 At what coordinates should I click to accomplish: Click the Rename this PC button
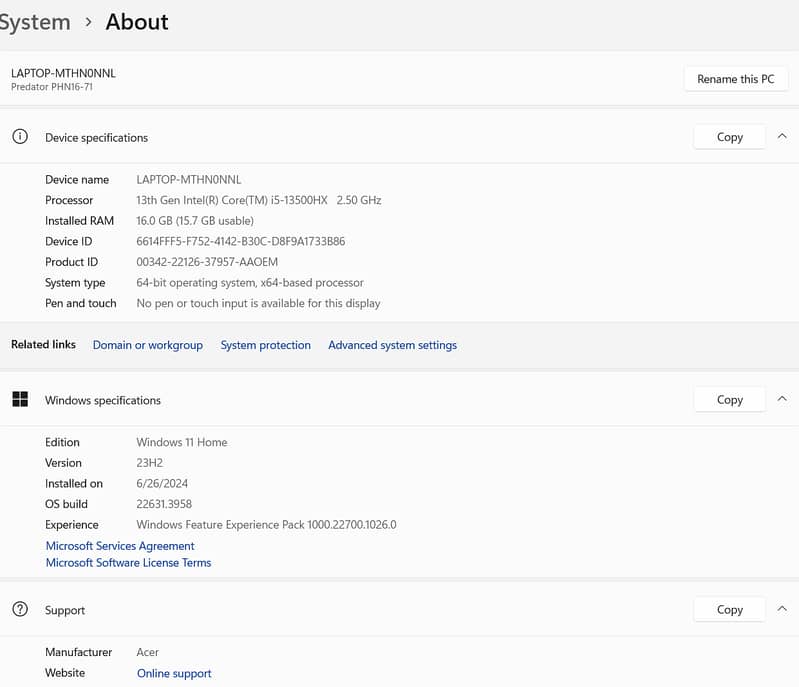tap(735, 79)
